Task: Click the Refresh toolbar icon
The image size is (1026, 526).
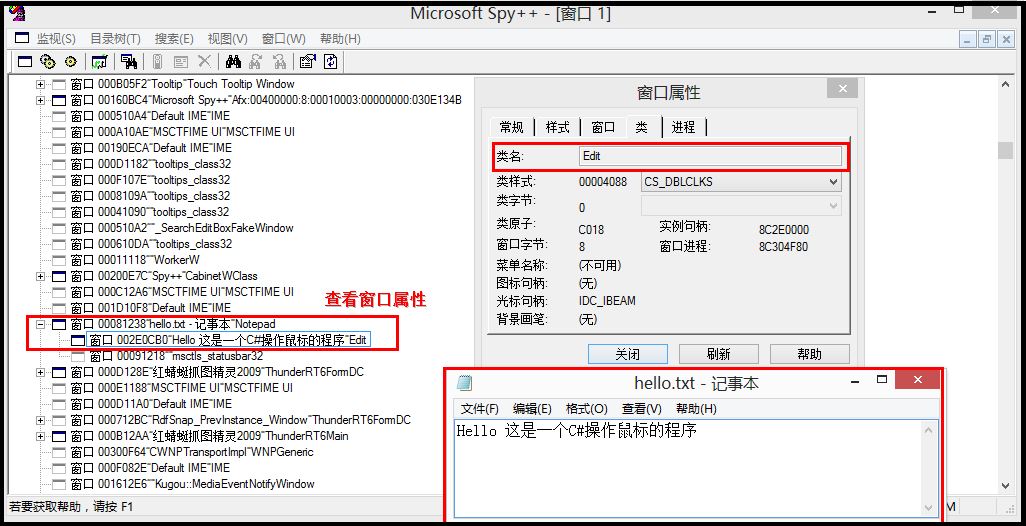Action: [x=330, y=62]
